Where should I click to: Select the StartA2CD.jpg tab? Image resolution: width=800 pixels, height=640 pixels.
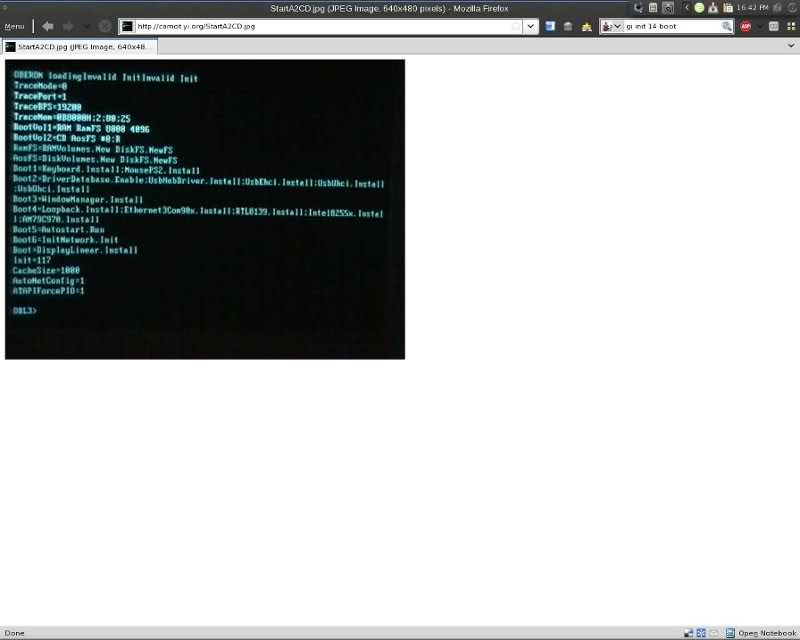tap(80, 46)
